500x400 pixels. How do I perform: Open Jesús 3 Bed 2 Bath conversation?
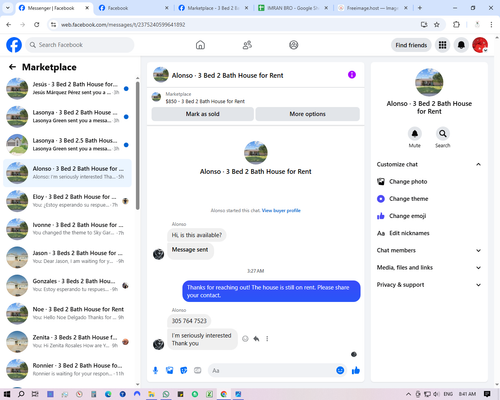[x=67, y=88]
